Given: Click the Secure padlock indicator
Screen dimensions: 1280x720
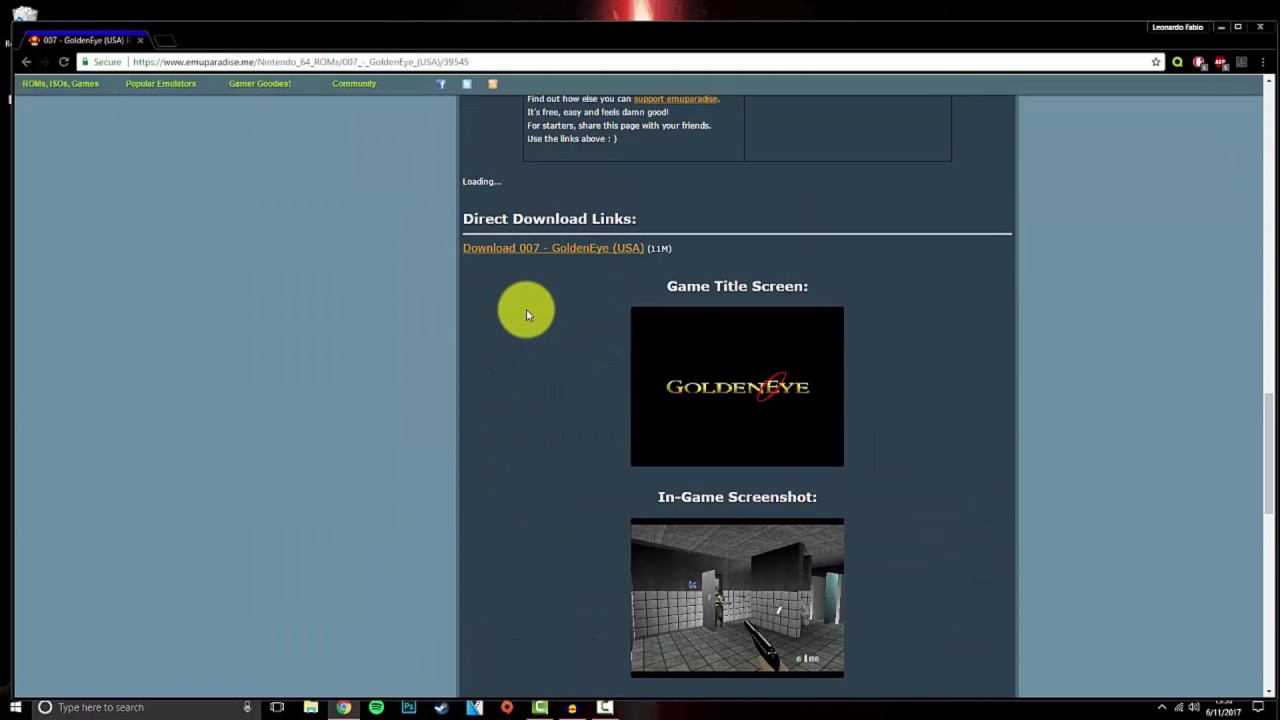Looking at the screenshot, I should 102,62.
